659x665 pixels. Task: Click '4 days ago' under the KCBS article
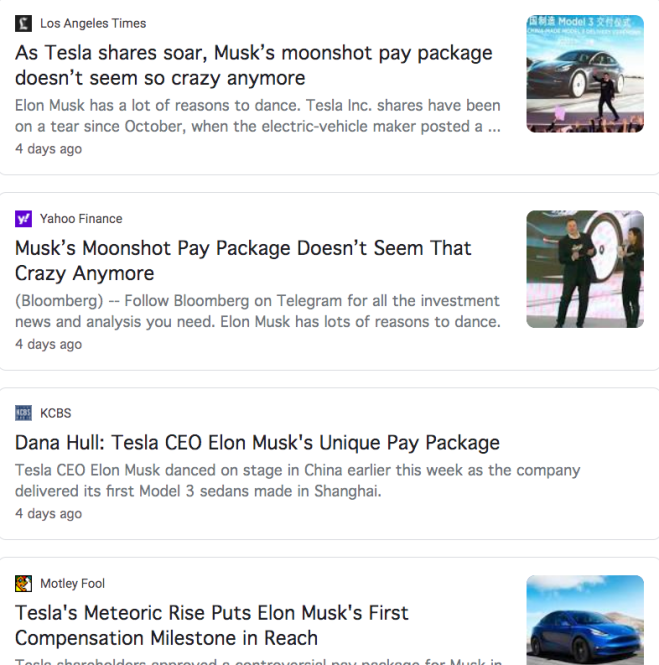click(48, 514)
